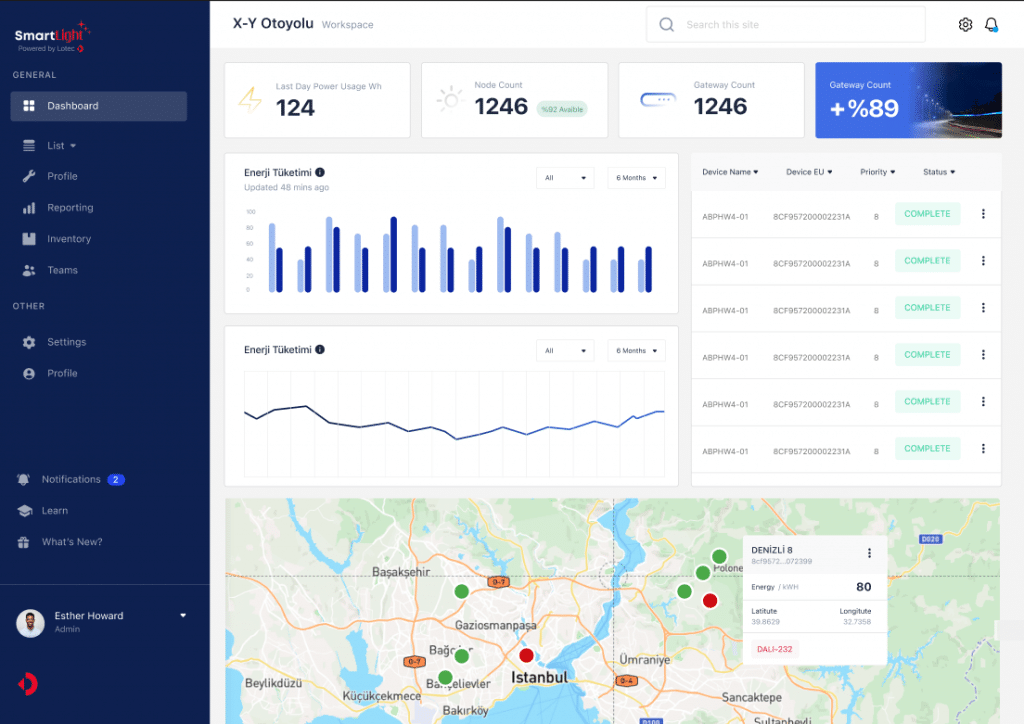Open the bar chart's 6 Months dropdown

636,178
